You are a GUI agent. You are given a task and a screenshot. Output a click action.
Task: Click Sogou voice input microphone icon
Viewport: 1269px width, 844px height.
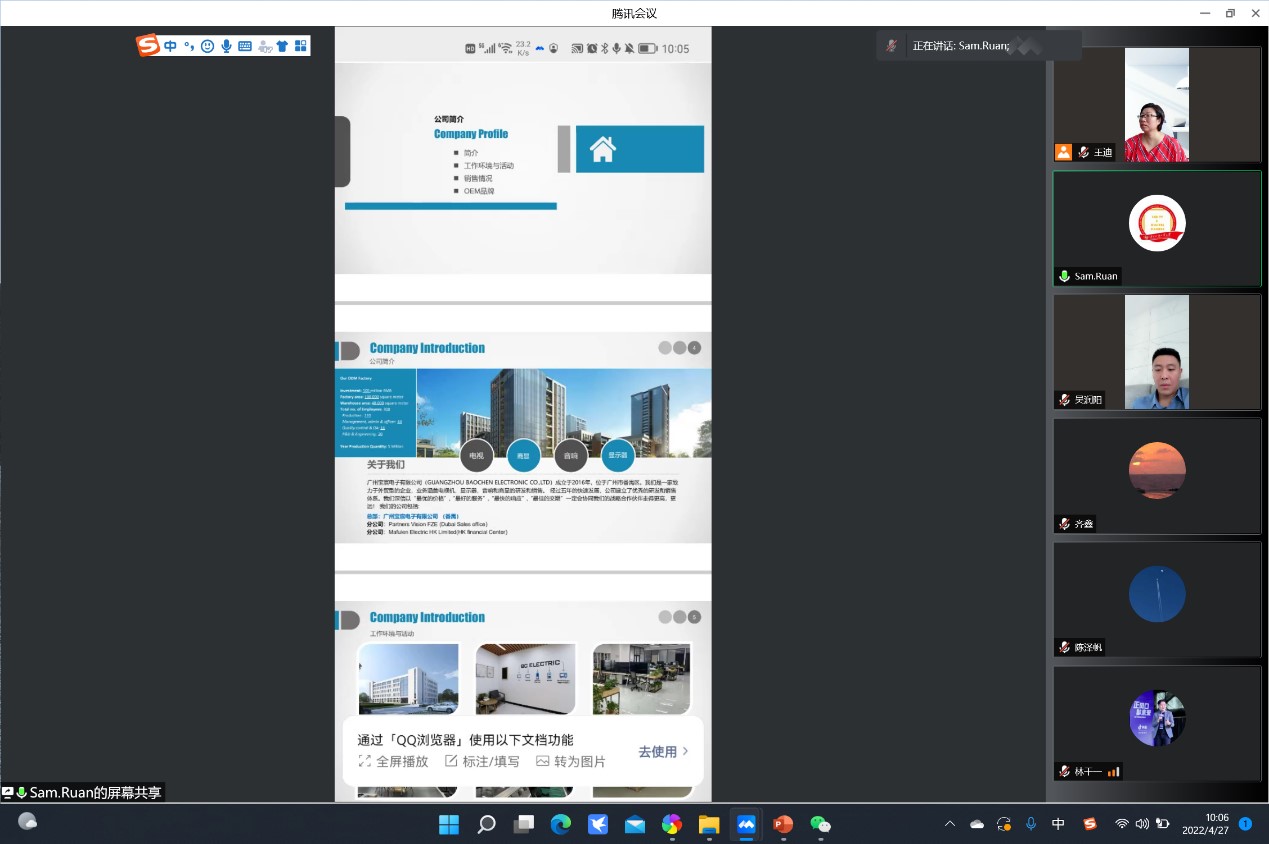(x=226, y=46)
